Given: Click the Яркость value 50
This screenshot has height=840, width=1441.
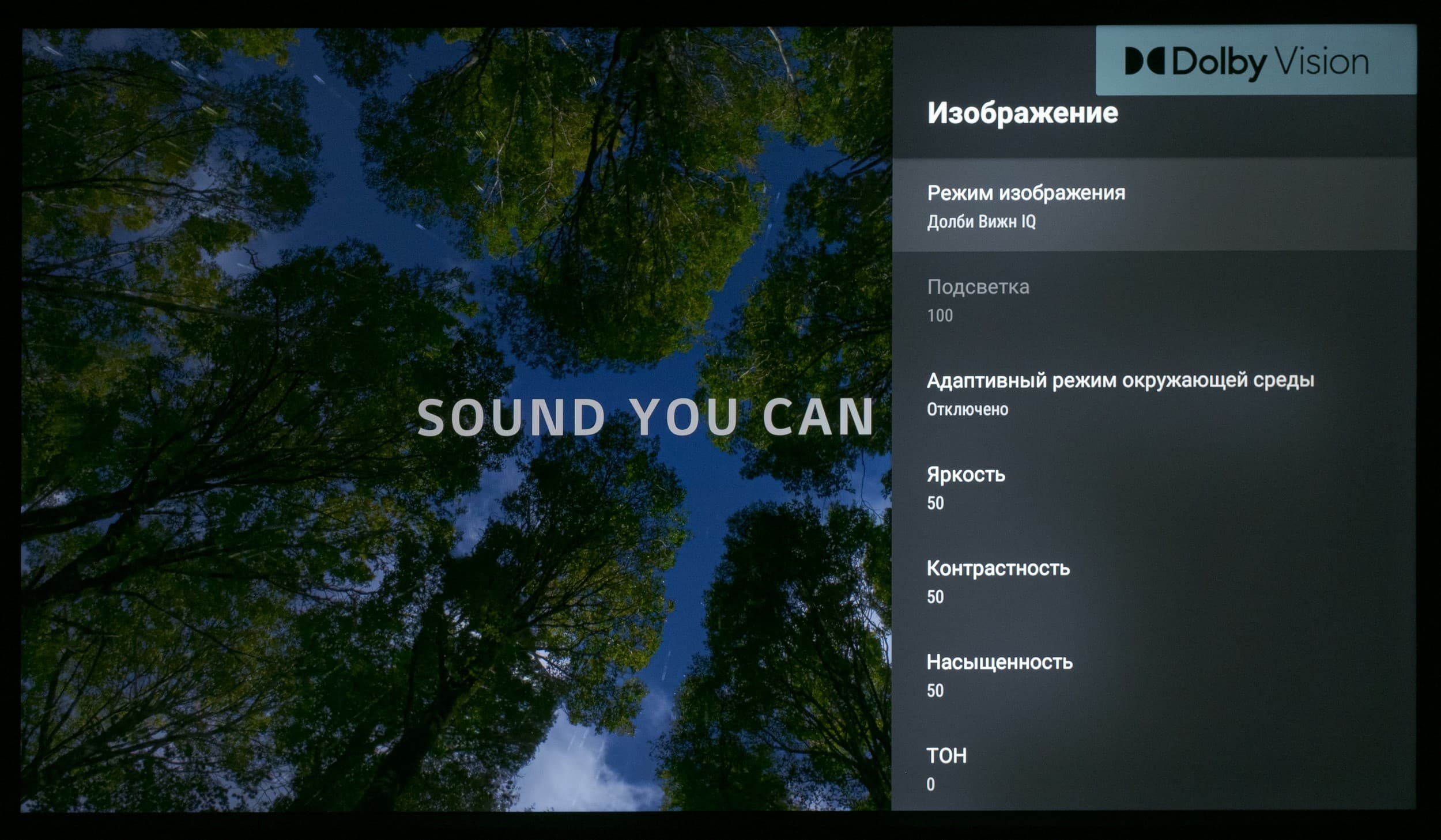Looking at the screenshot, I should pos(935,503).
